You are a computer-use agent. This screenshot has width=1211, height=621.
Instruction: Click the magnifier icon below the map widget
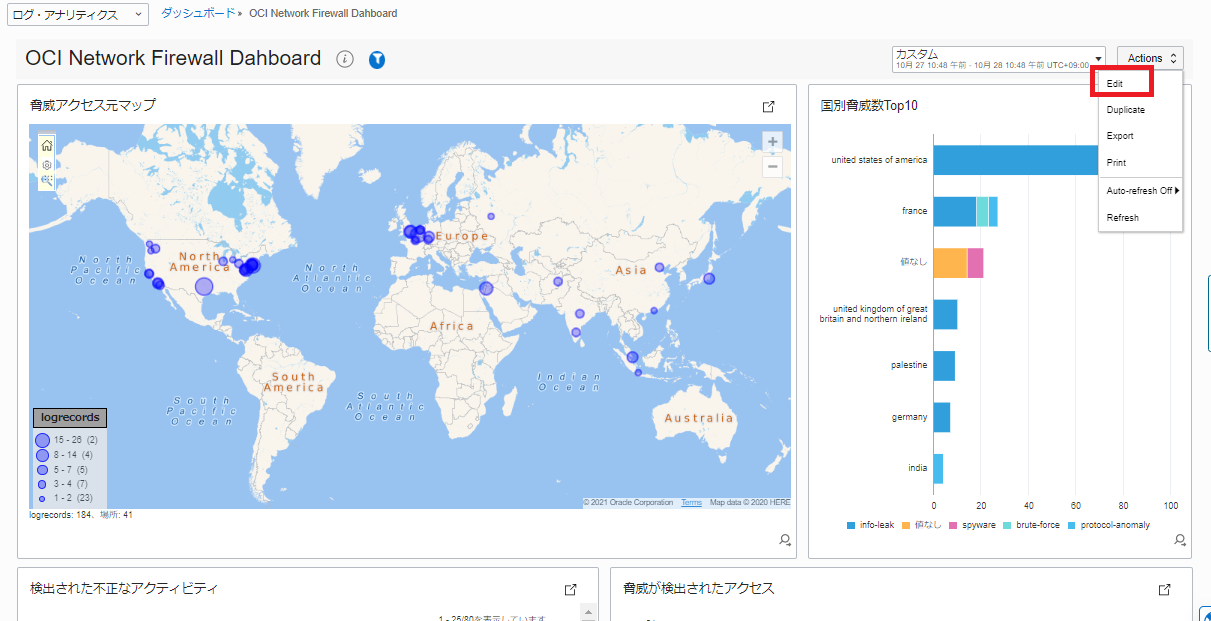tap(785, 540)
